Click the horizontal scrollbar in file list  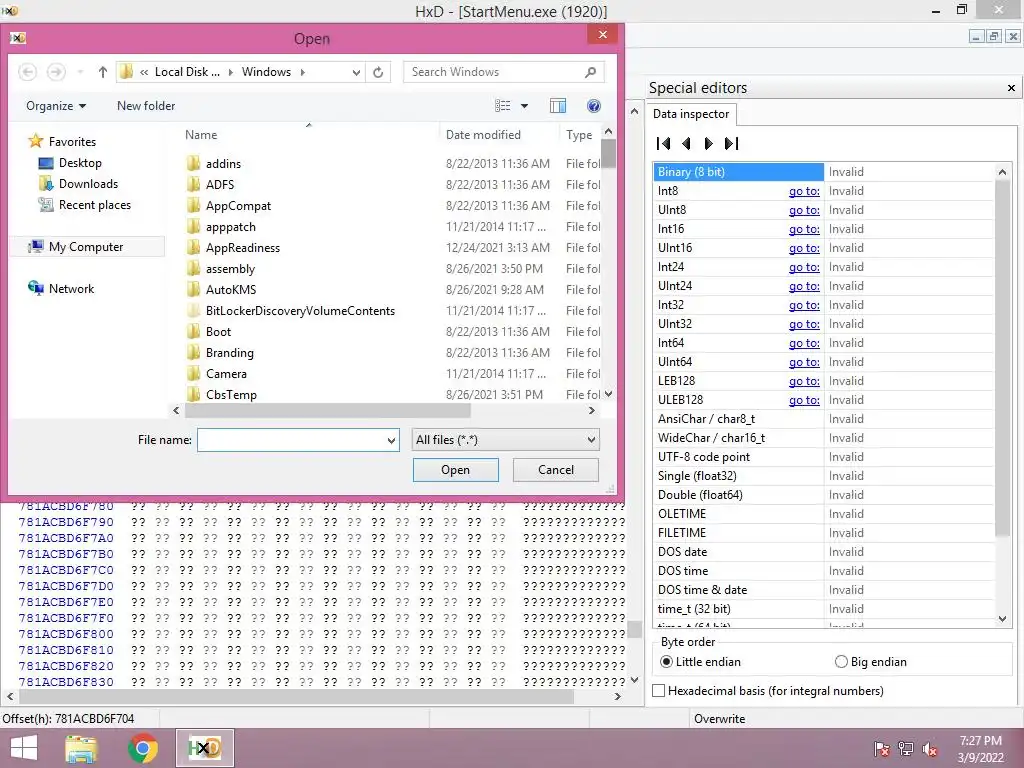click(328, 411)
